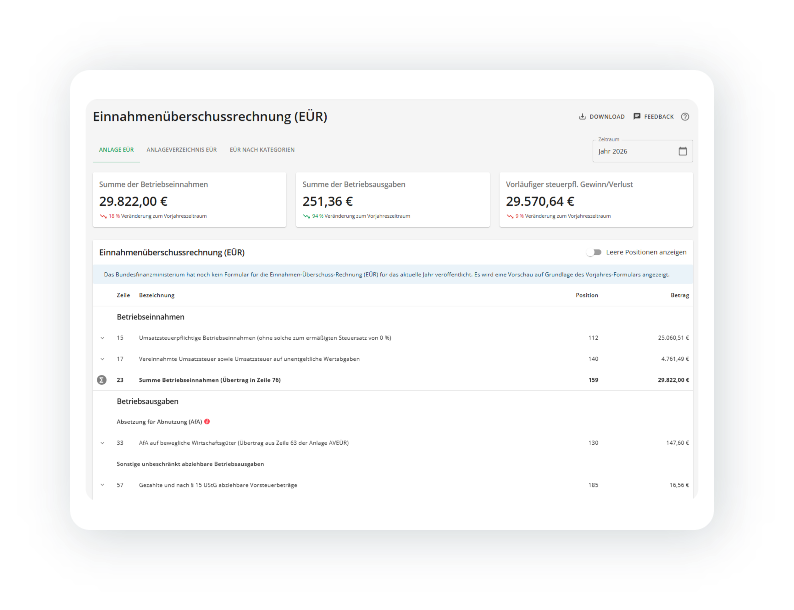Select the Anlage EÜR tab
This screenshot has height=610, width=794.
116,150
